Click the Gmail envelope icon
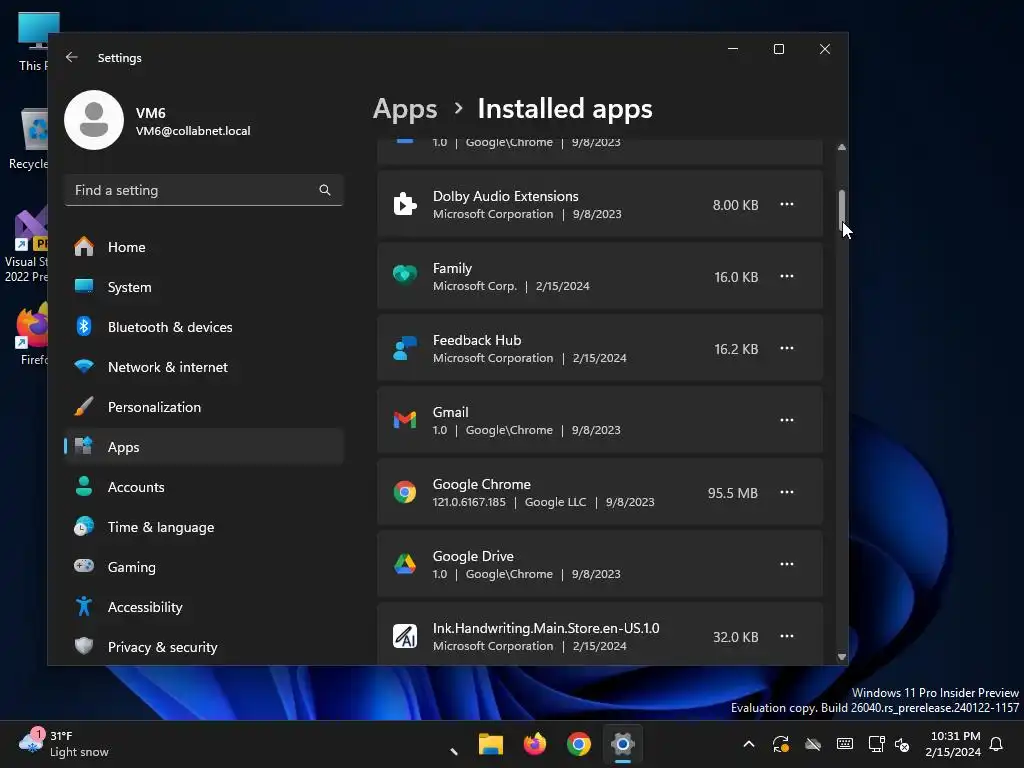1024x768 pixels. 405,419
